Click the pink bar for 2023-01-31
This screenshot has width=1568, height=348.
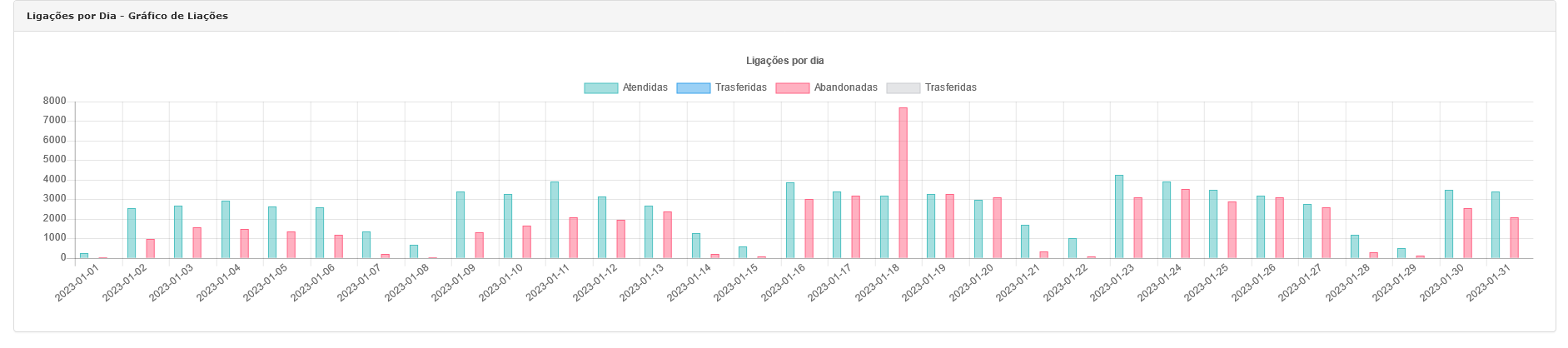[x=1515, y=237]
